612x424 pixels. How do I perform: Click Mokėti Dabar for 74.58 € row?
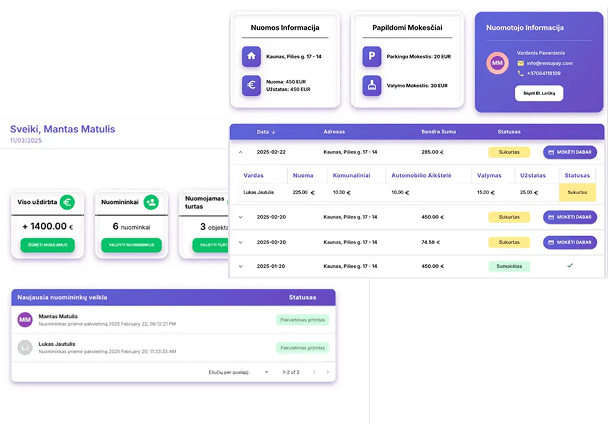[570, 242]
